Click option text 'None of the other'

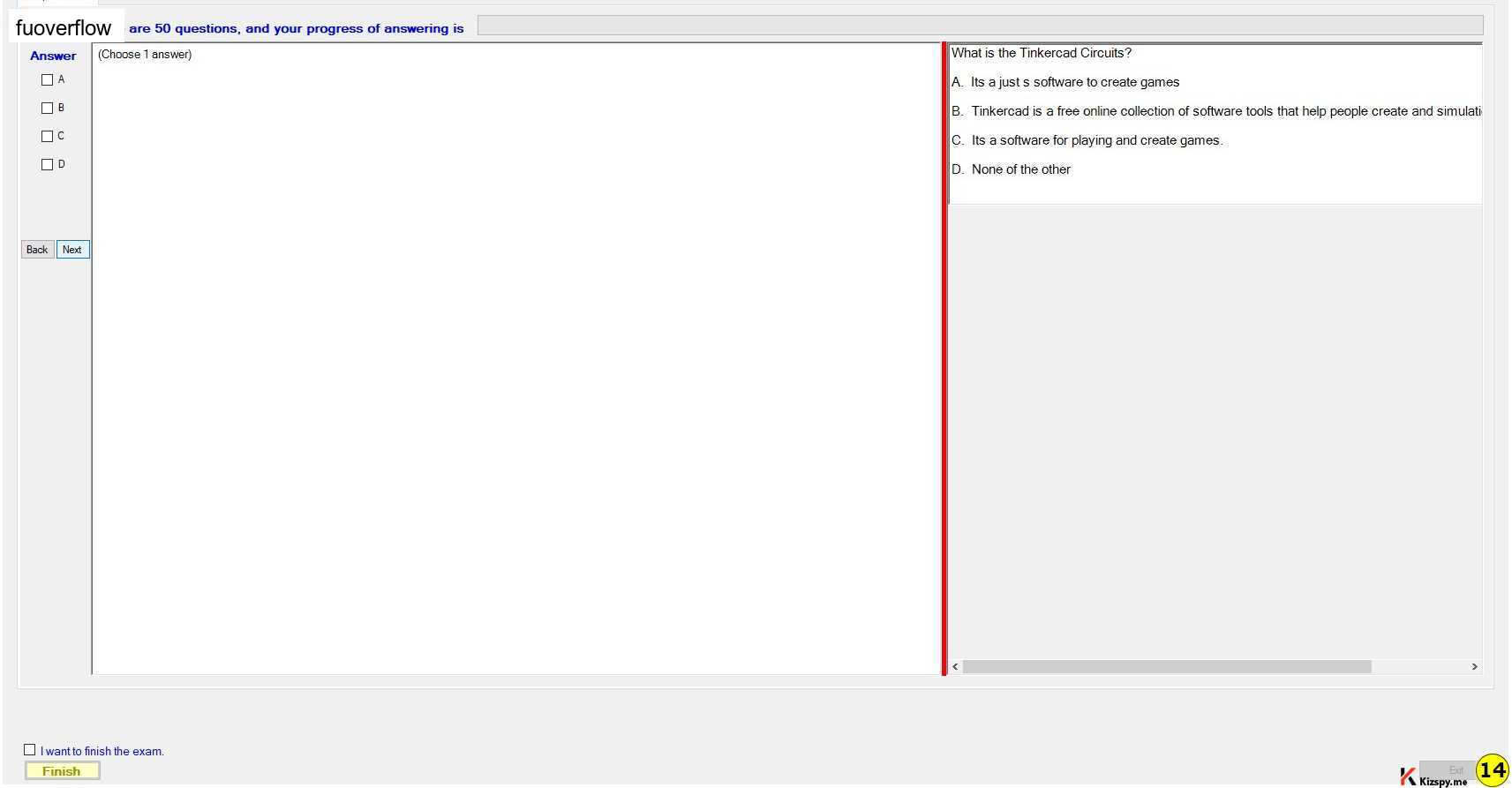pos(1021,169)
